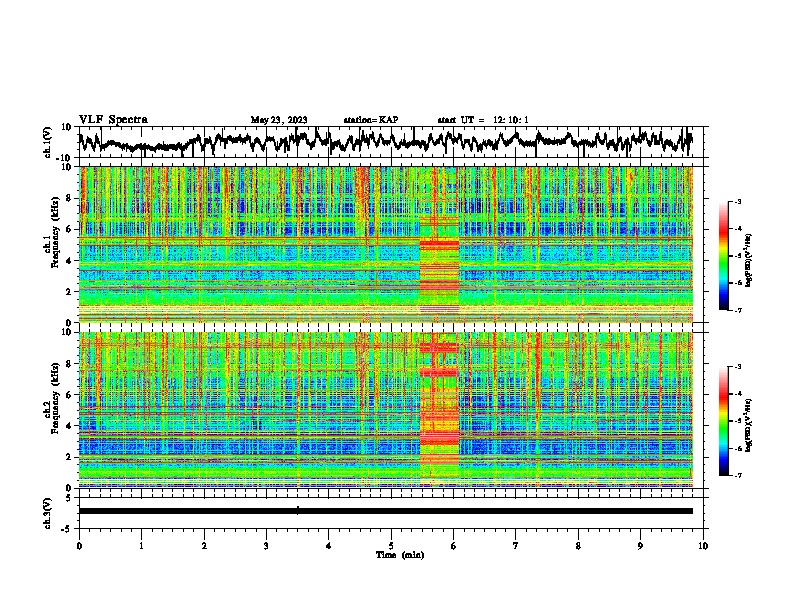This screenshot has width=792, height=612.
Task: Click the "ch.3(V)" axis label
Action: [x=48, y=513]
